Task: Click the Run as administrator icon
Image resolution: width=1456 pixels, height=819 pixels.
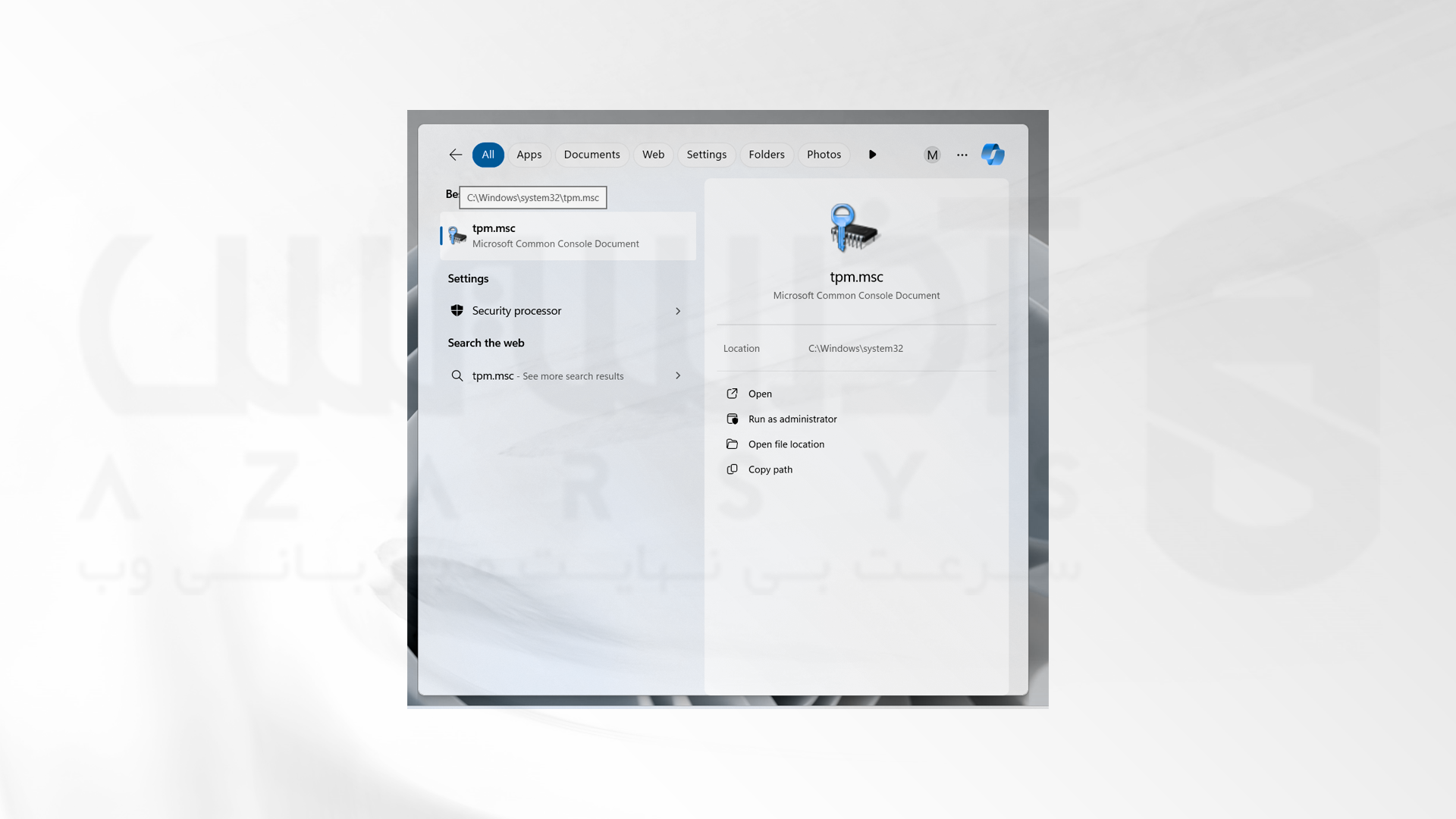Action: (732, 418)
